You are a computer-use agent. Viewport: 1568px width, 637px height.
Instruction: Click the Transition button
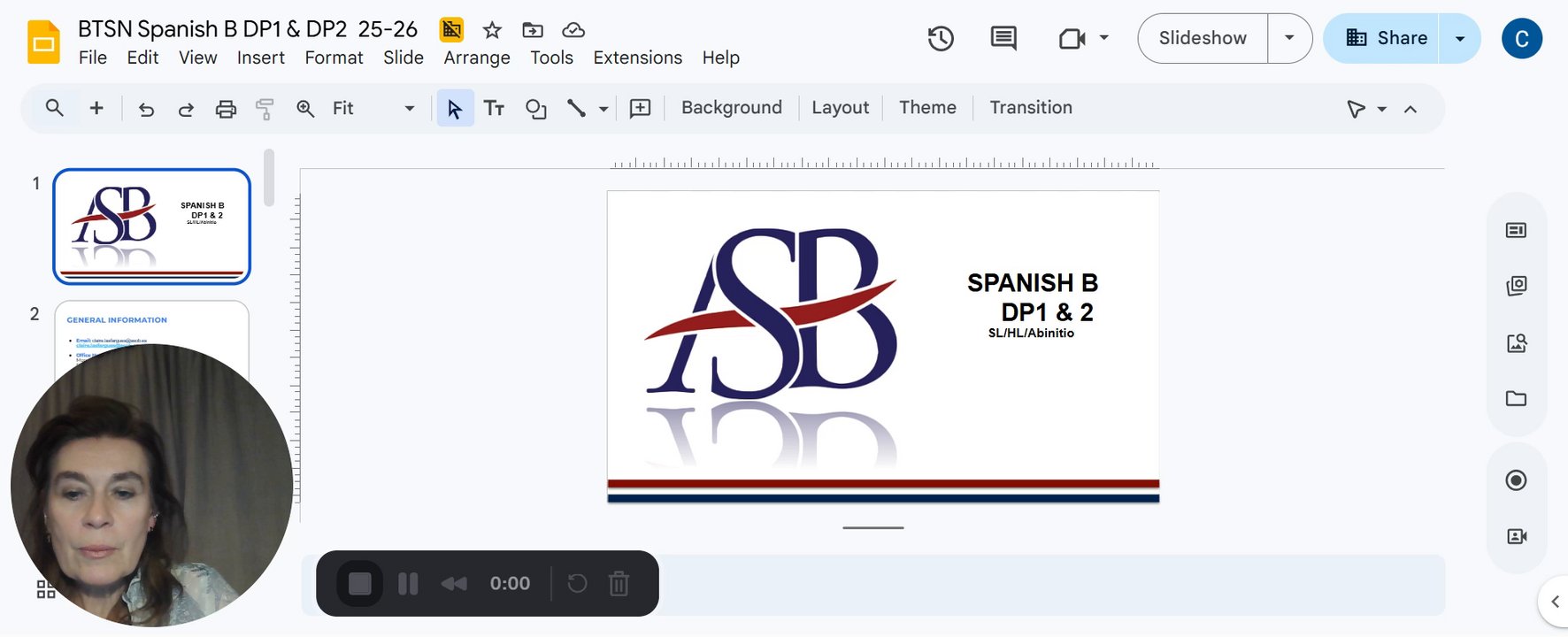coord(1031,108)
